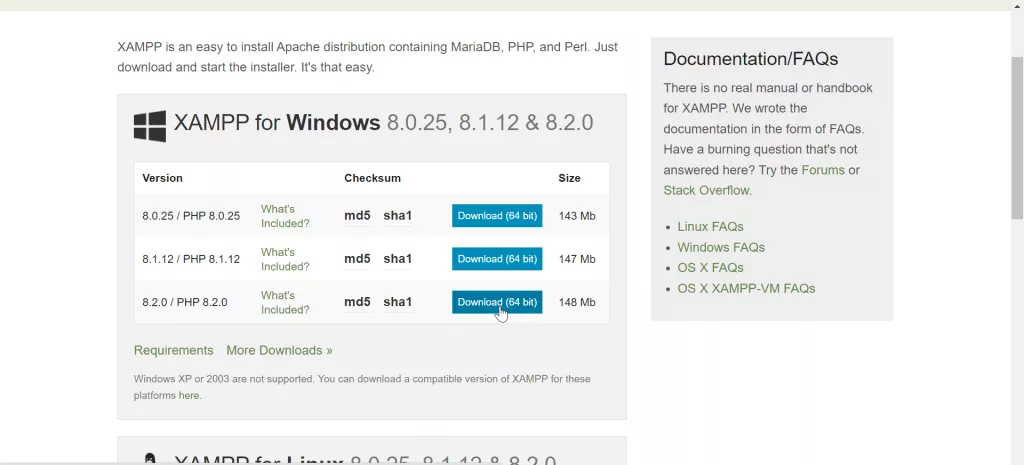Download XAMPP 8.1.12 64 bit
1024x465 pixels.
497,259
